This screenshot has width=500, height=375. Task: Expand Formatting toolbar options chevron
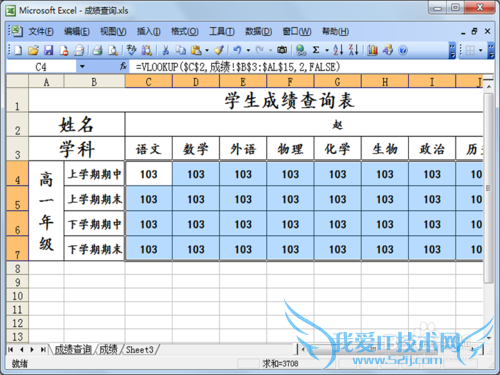tap(491, 51)
